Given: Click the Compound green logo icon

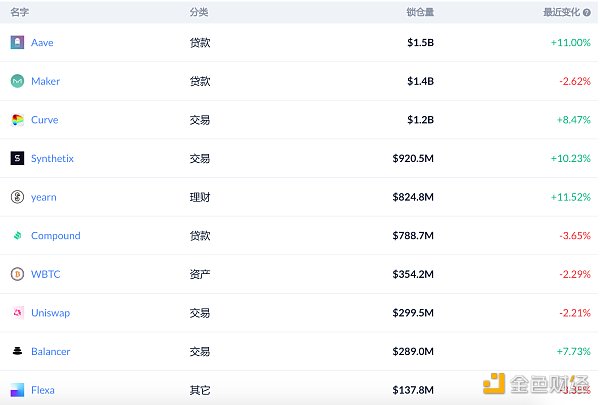Looking at the screenshot, I should [x=17, y=235].
